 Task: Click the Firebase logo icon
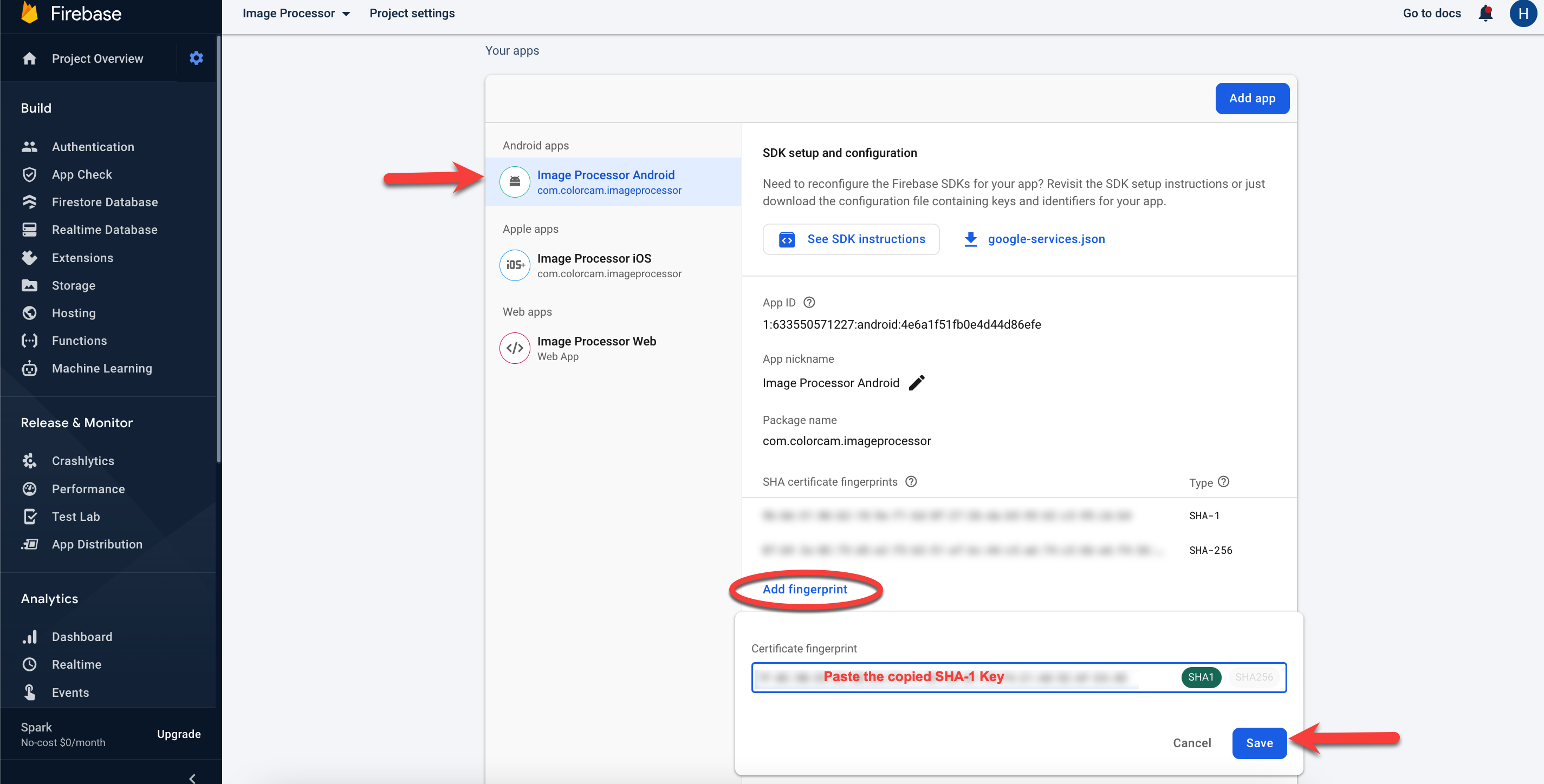[29, 12]
